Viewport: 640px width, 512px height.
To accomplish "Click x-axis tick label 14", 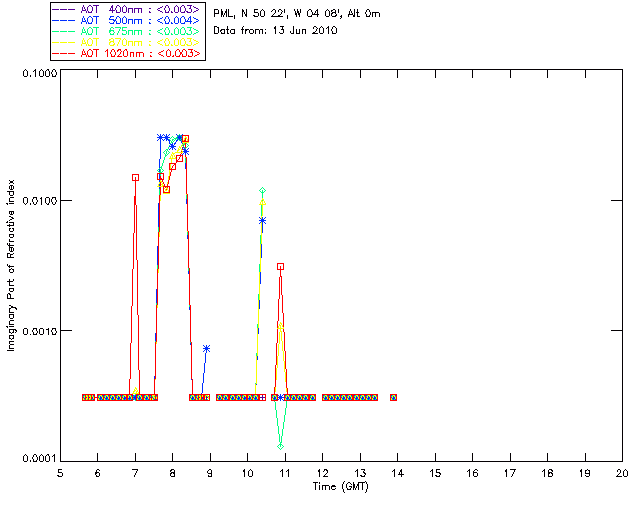I will [x=398, y=473].
